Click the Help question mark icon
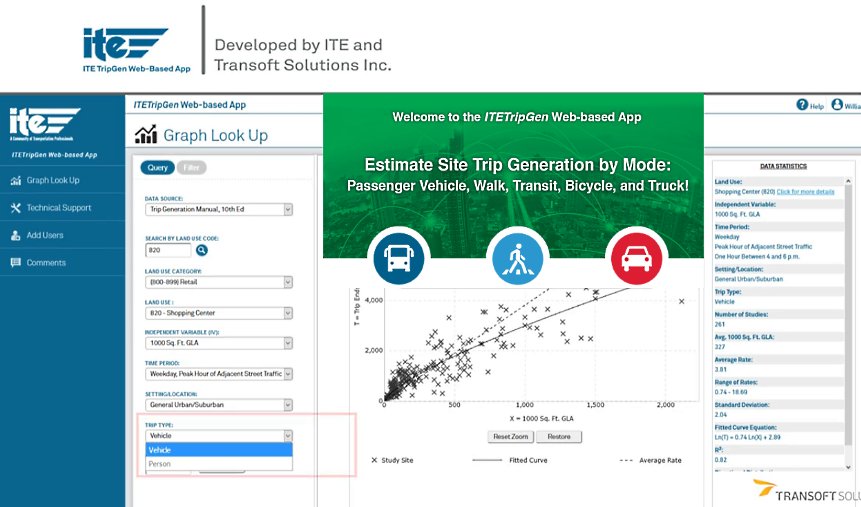 pyautogui.click(x=802, y=104)
